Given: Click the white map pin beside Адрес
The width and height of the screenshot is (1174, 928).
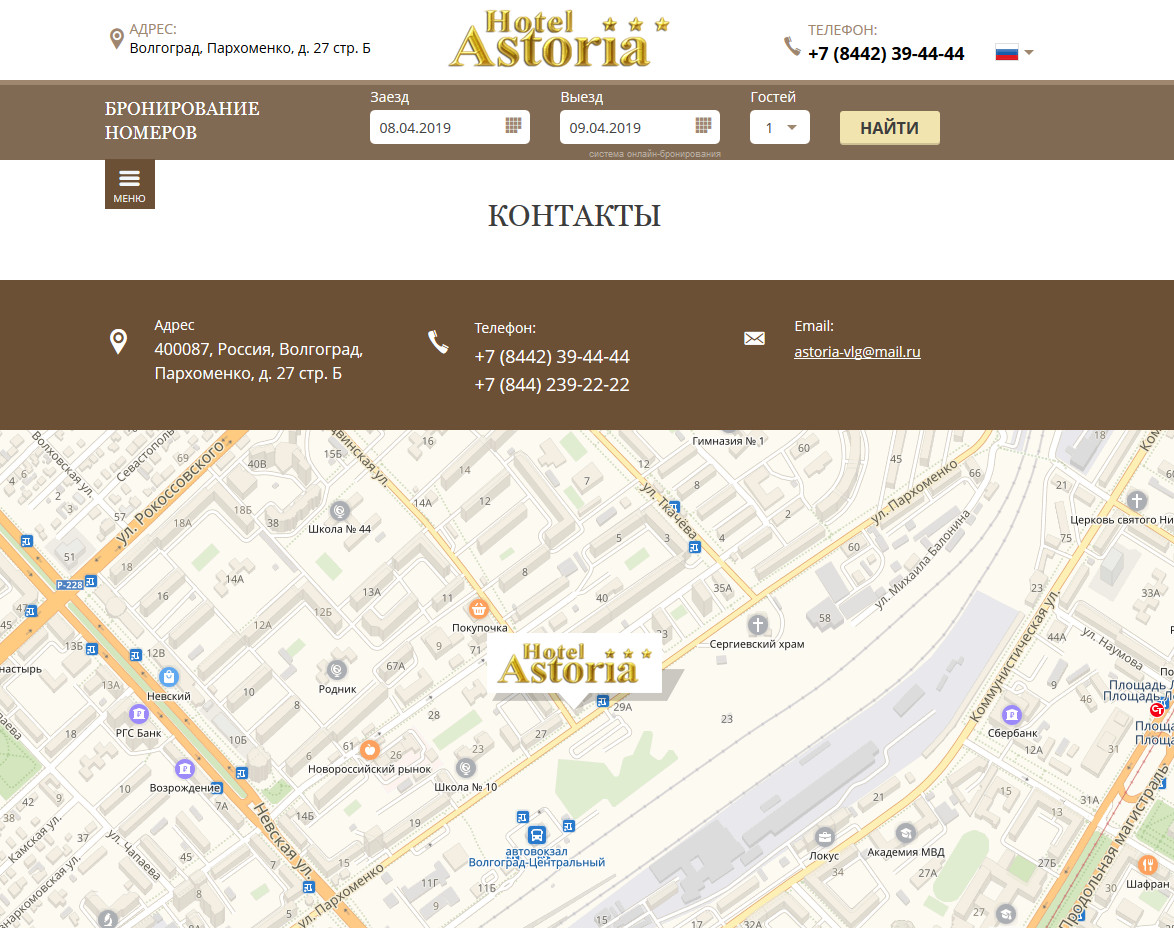Looking at the screenshot, I should point(118,342).
